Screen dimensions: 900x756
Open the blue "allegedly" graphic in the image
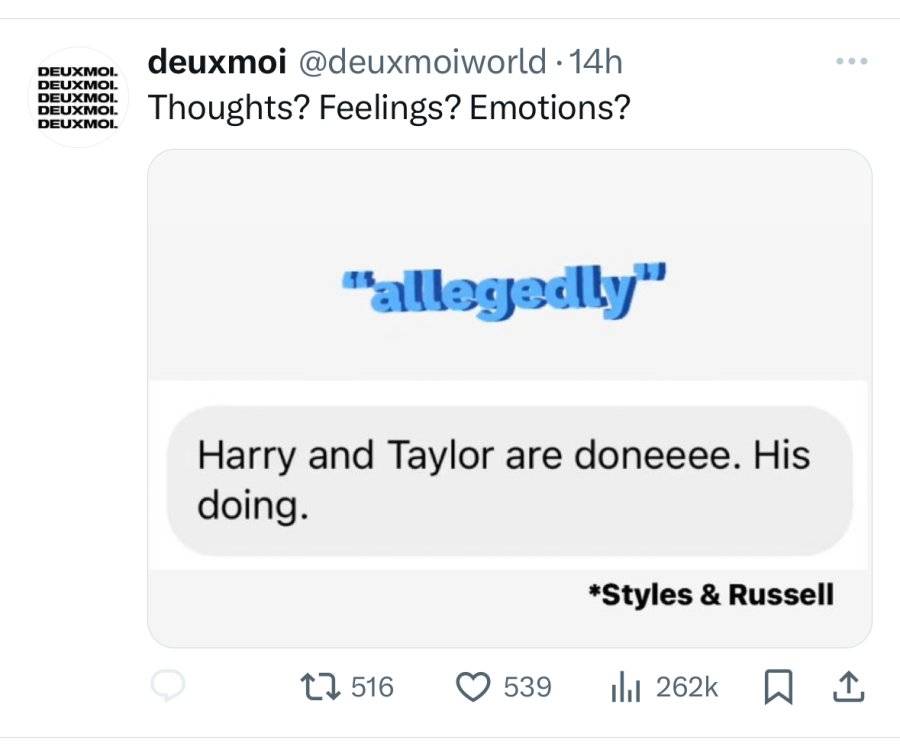point(504,292)
